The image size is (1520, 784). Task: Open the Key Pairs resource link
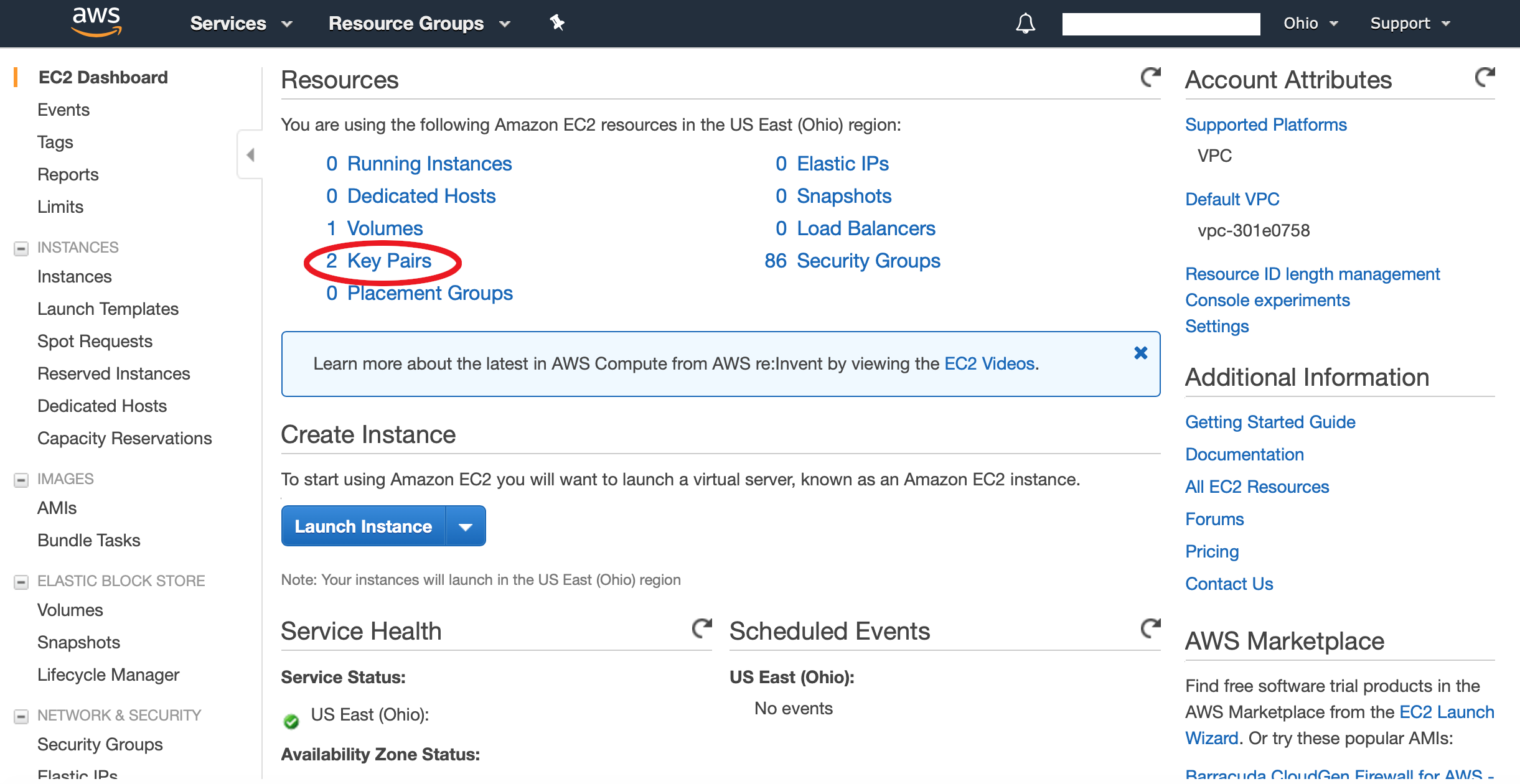[388, 261]
